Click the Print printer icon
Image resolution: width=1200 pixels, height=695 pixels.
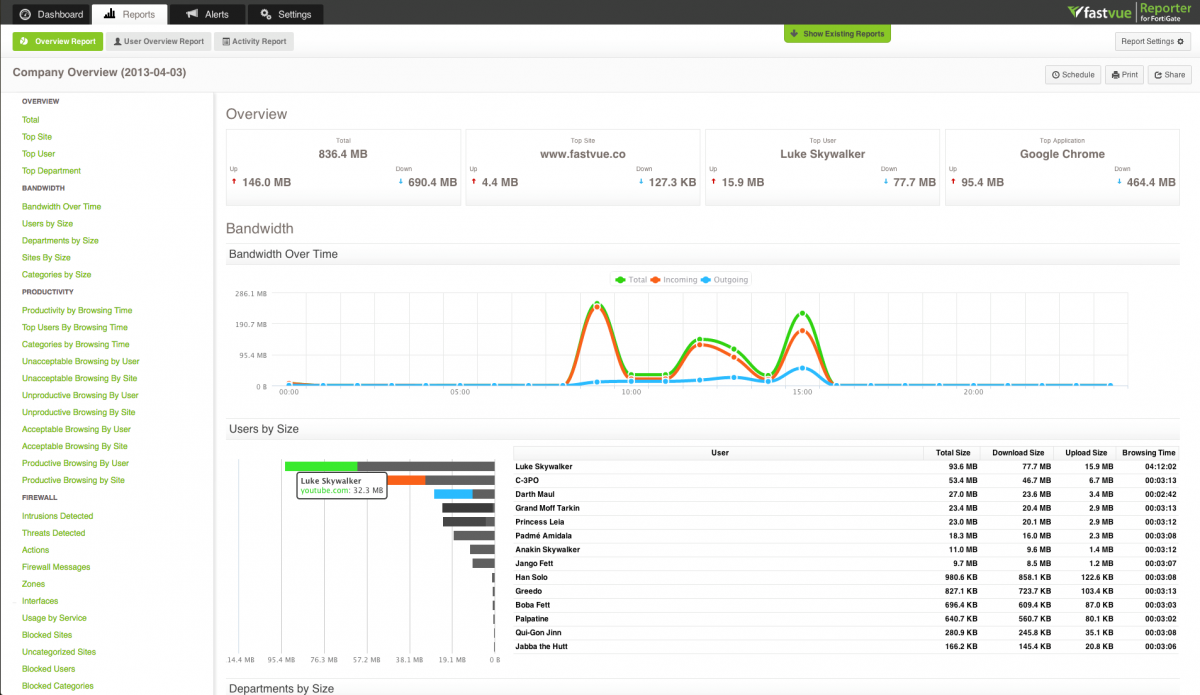coord(1115,75)
